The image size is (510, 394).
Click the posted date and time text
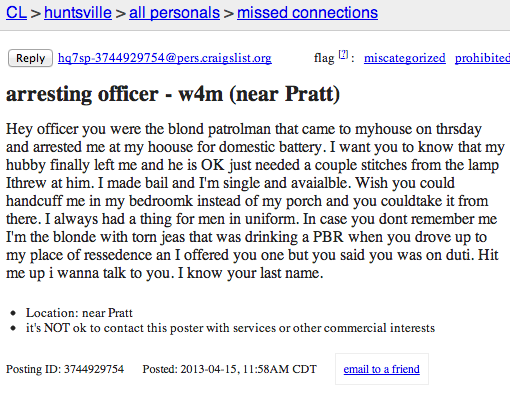click(229, 369)
